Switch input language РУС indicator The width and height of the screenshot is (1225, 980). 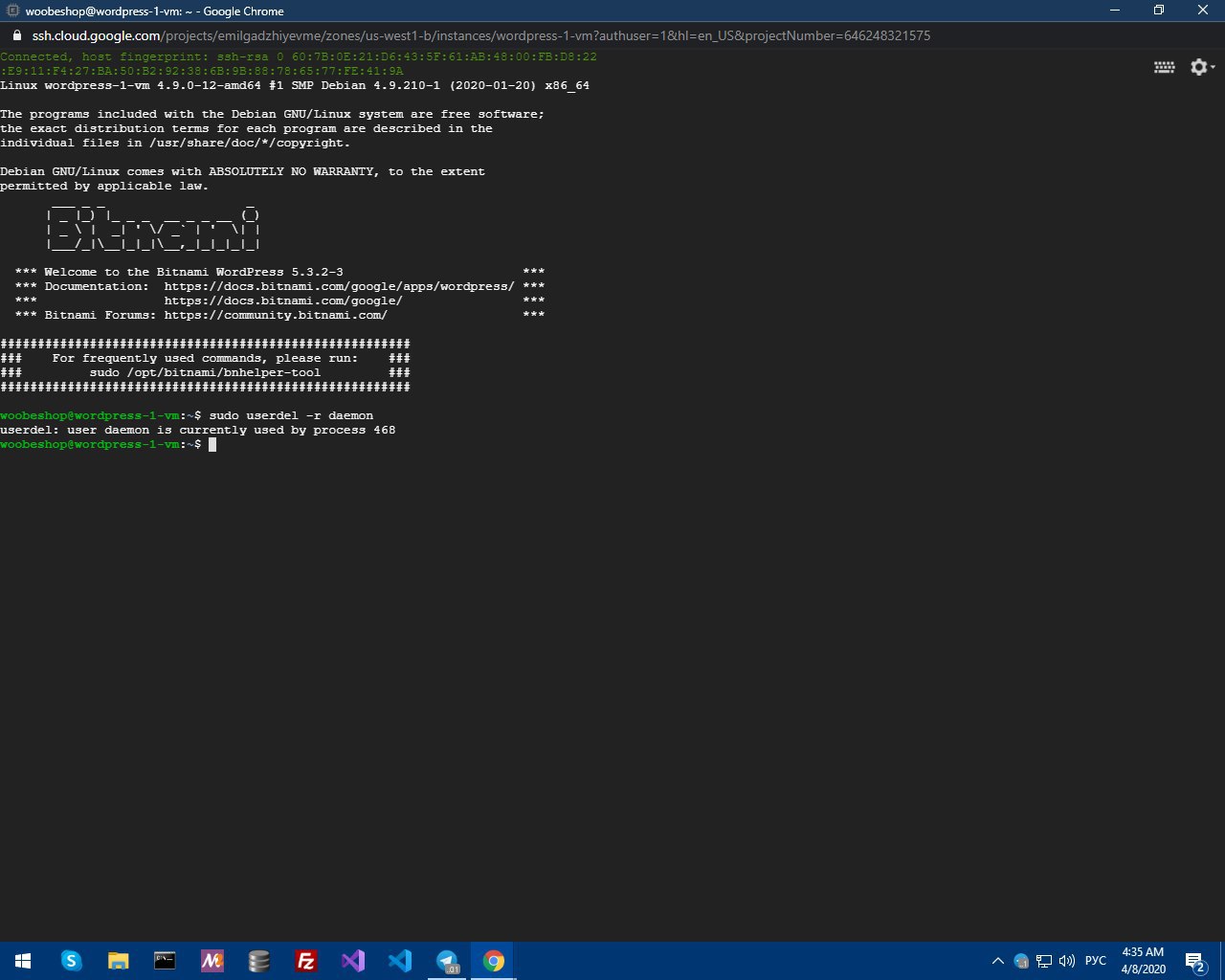click(1096, 961)
